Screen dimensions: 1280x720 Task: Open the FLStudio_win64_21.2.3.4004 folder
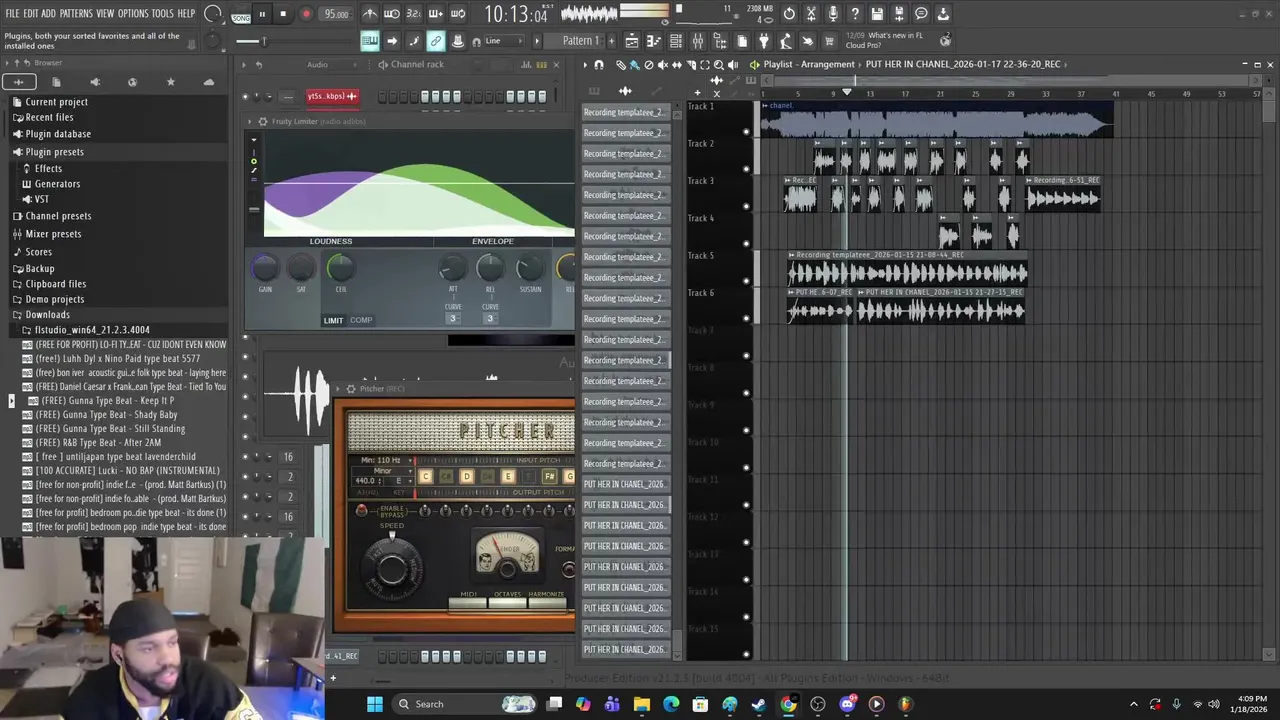pyautogui.click(x=92, y=329)
